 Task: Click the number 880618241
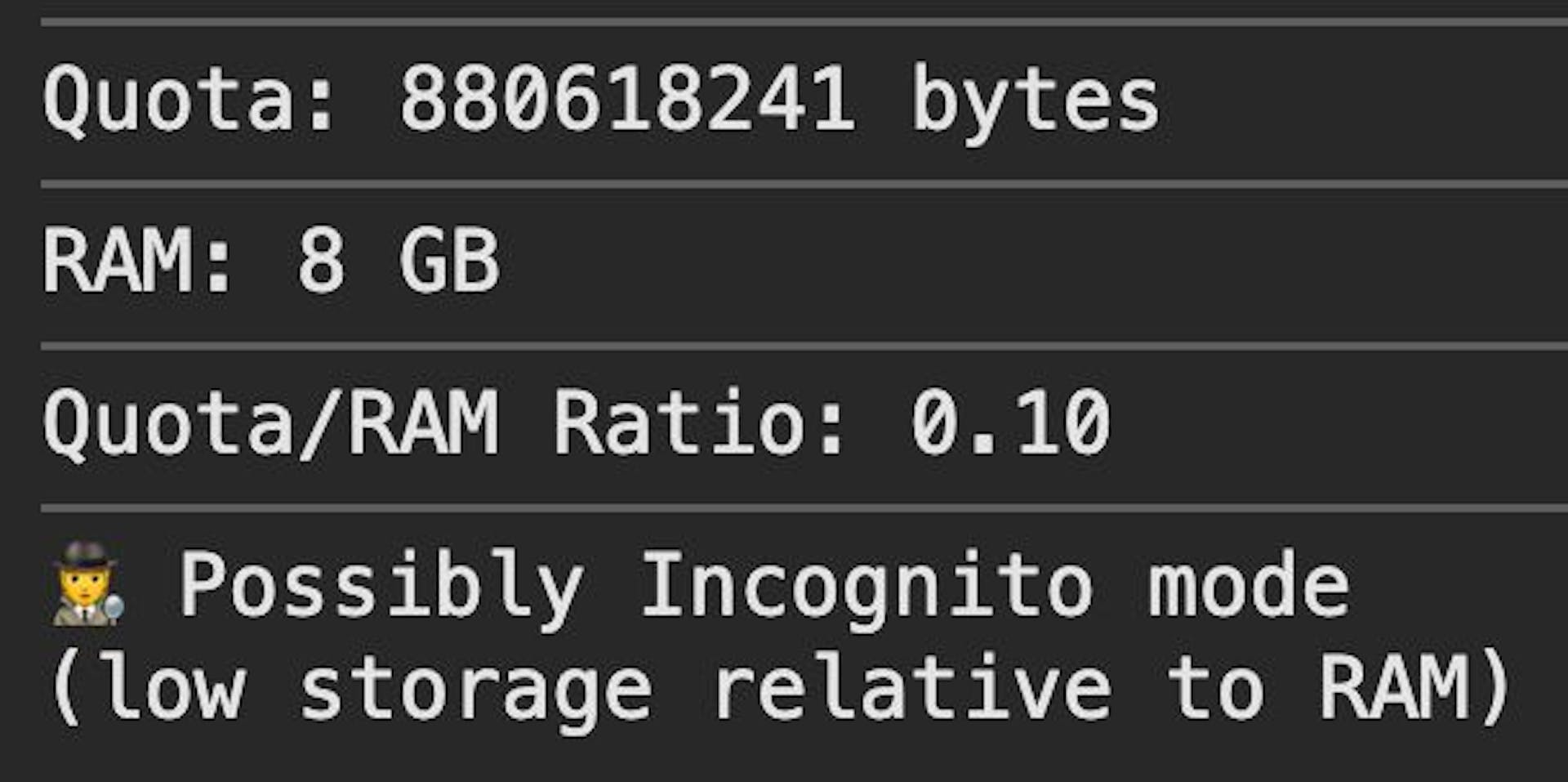(x=627, y=100)
